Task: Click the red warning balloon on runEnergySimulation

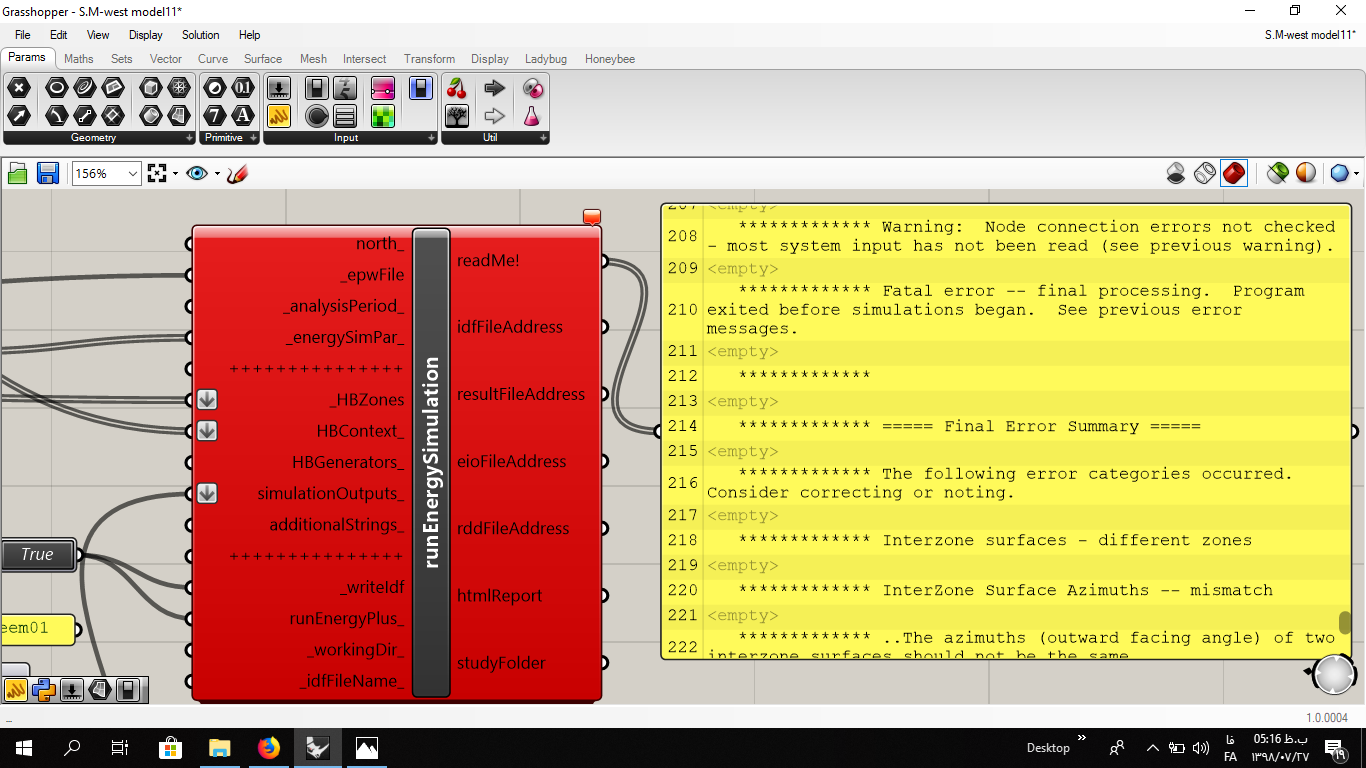Action: tap(592, 217)
